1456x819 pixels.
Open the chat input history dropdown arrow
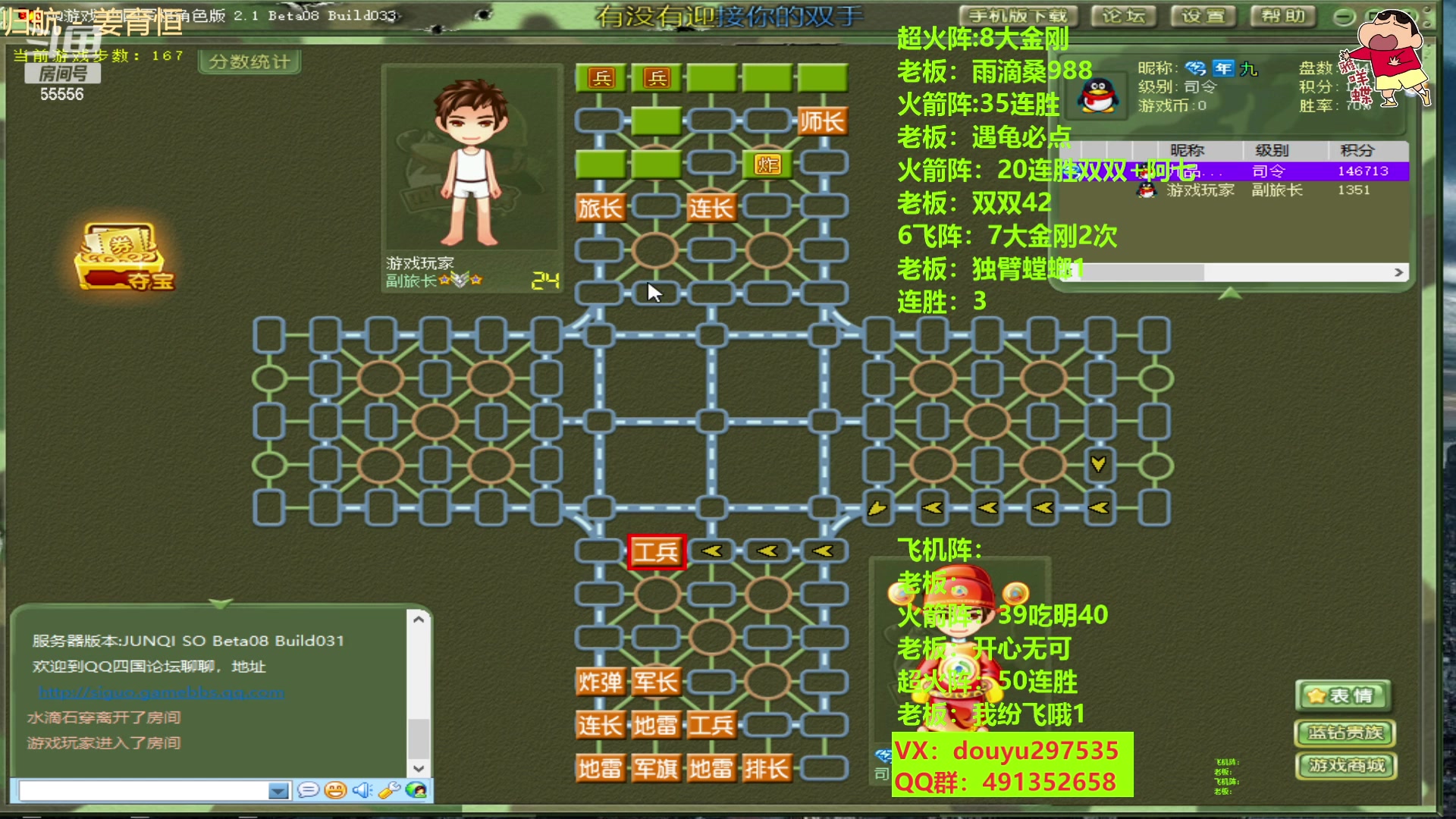pos(278,791)
